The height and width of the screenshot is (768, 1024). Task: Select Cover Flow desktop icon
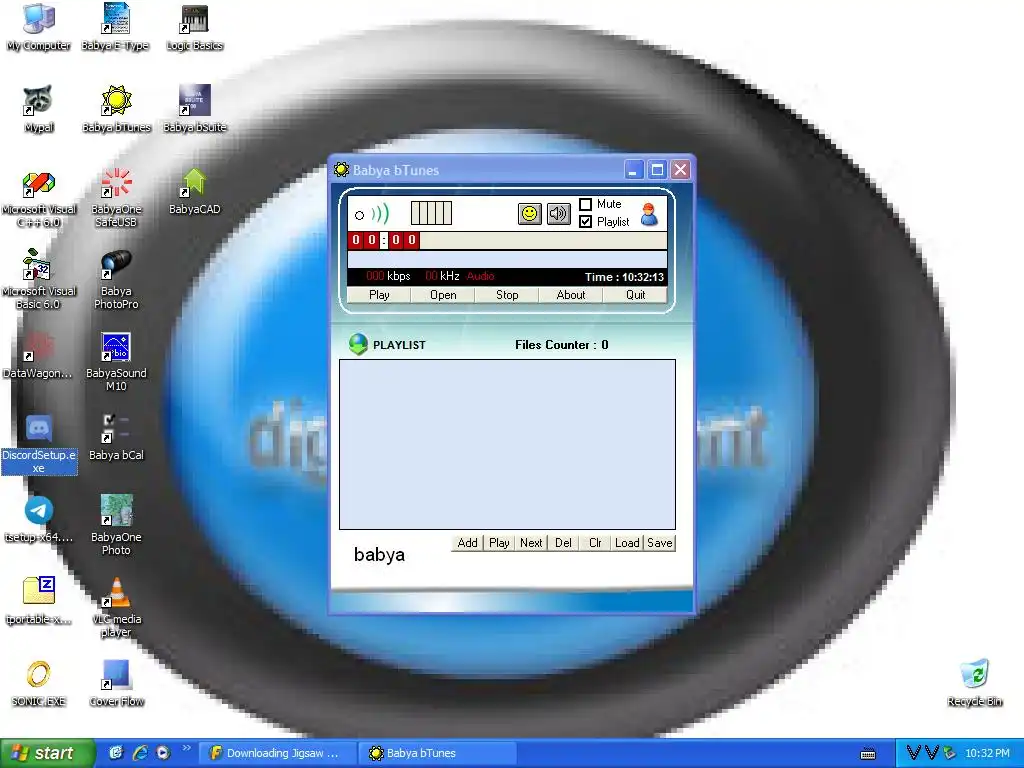(x=116, y=684)
